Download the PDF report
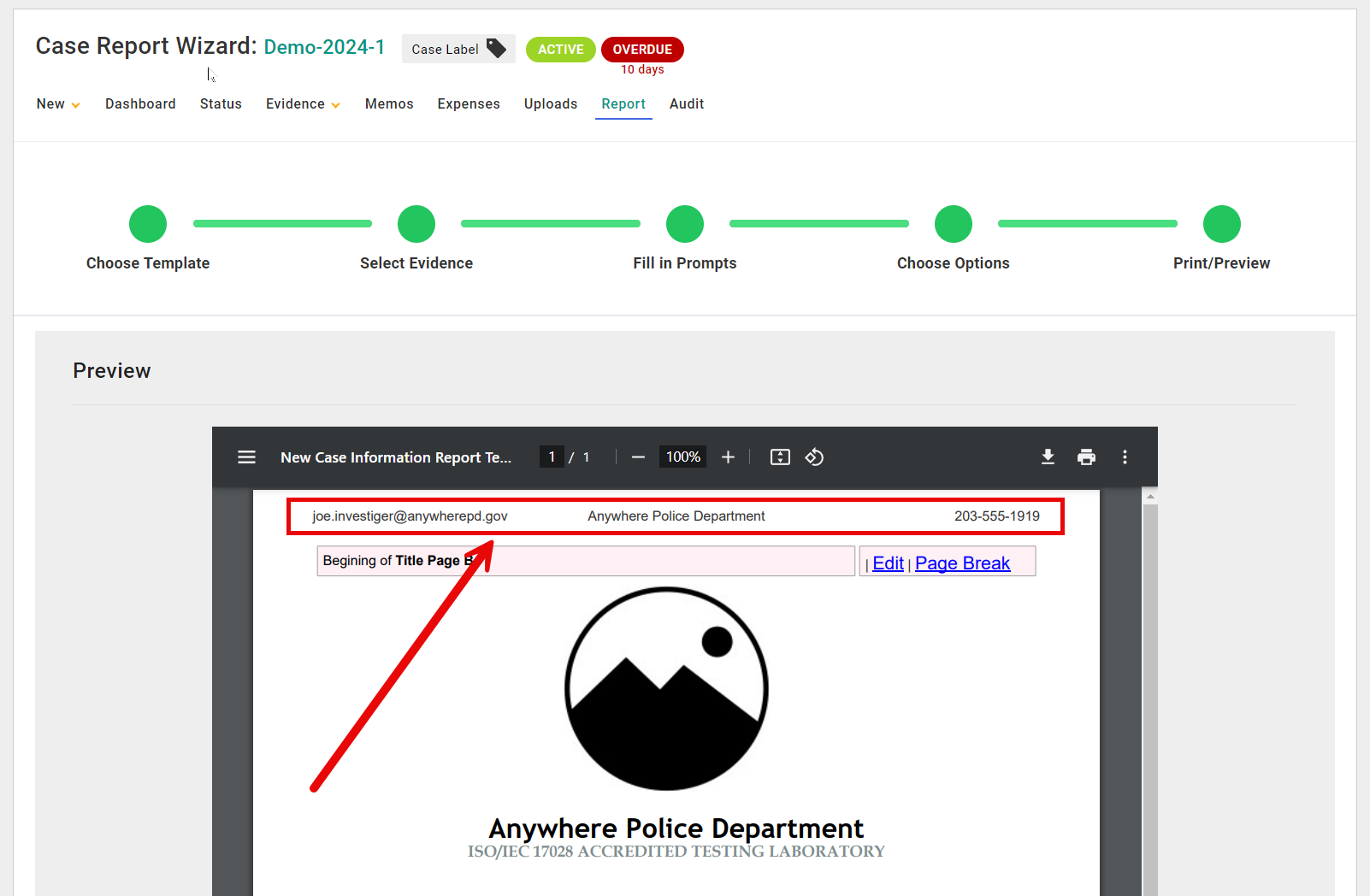 tap(1048, 457)
